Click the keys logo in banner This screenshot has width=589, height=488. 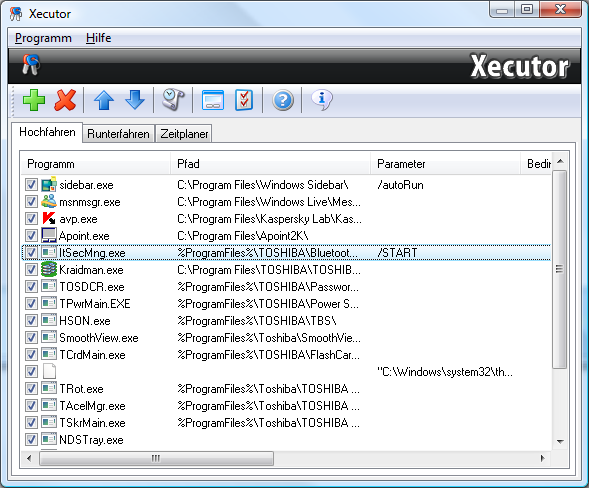pyautogui.click(x=31, y=65)
